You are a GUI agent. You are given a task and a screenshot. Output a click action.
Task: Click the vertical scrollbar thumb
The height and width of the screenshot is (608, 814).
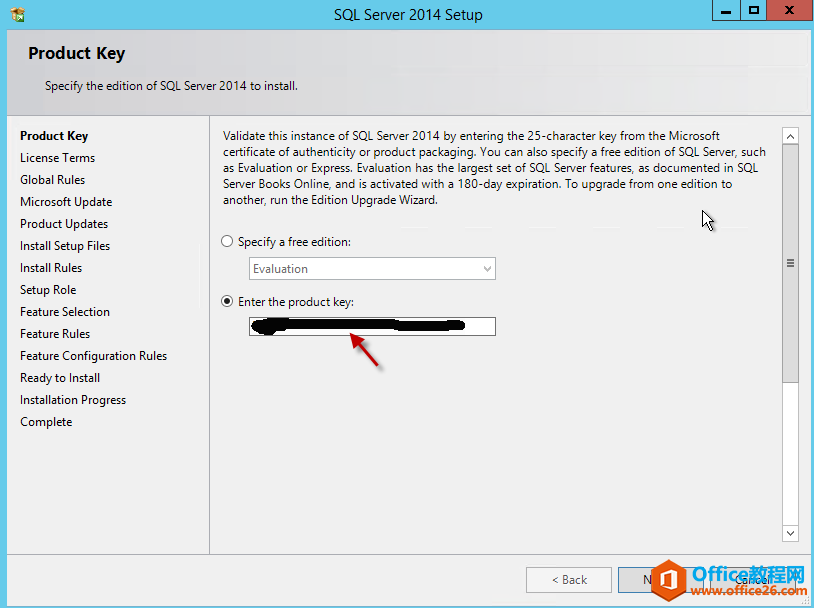tap(790, 264)
